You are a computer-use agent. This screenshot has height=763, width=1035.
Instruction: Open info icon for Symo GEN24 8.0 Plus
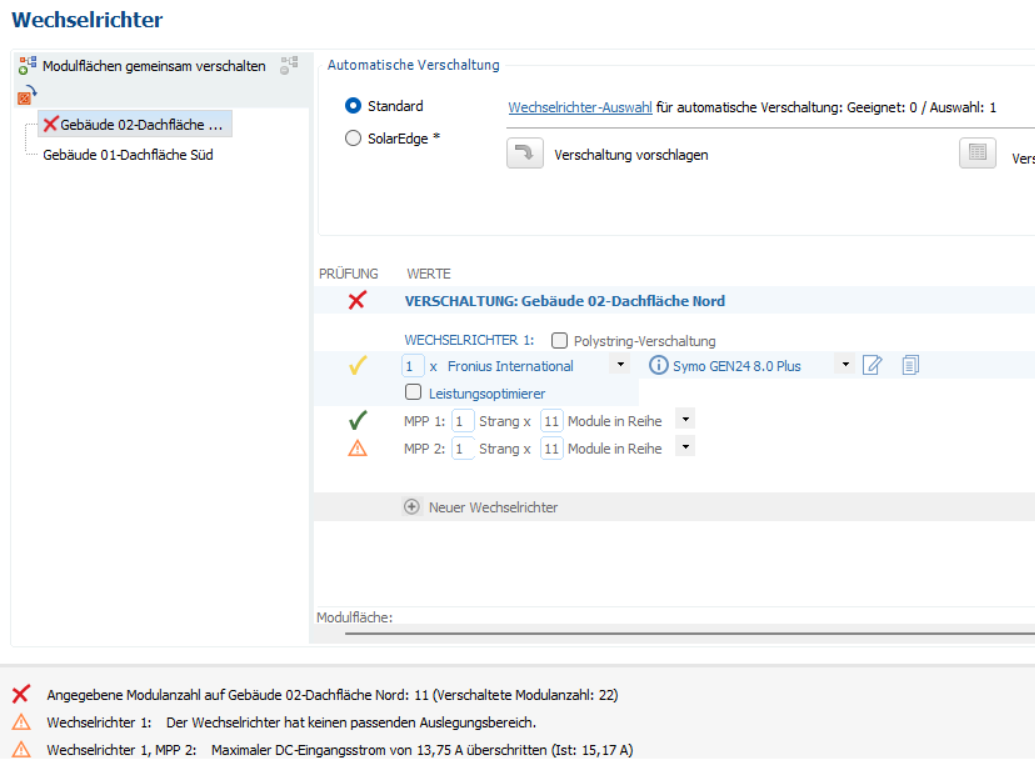(x=658, y=365)
